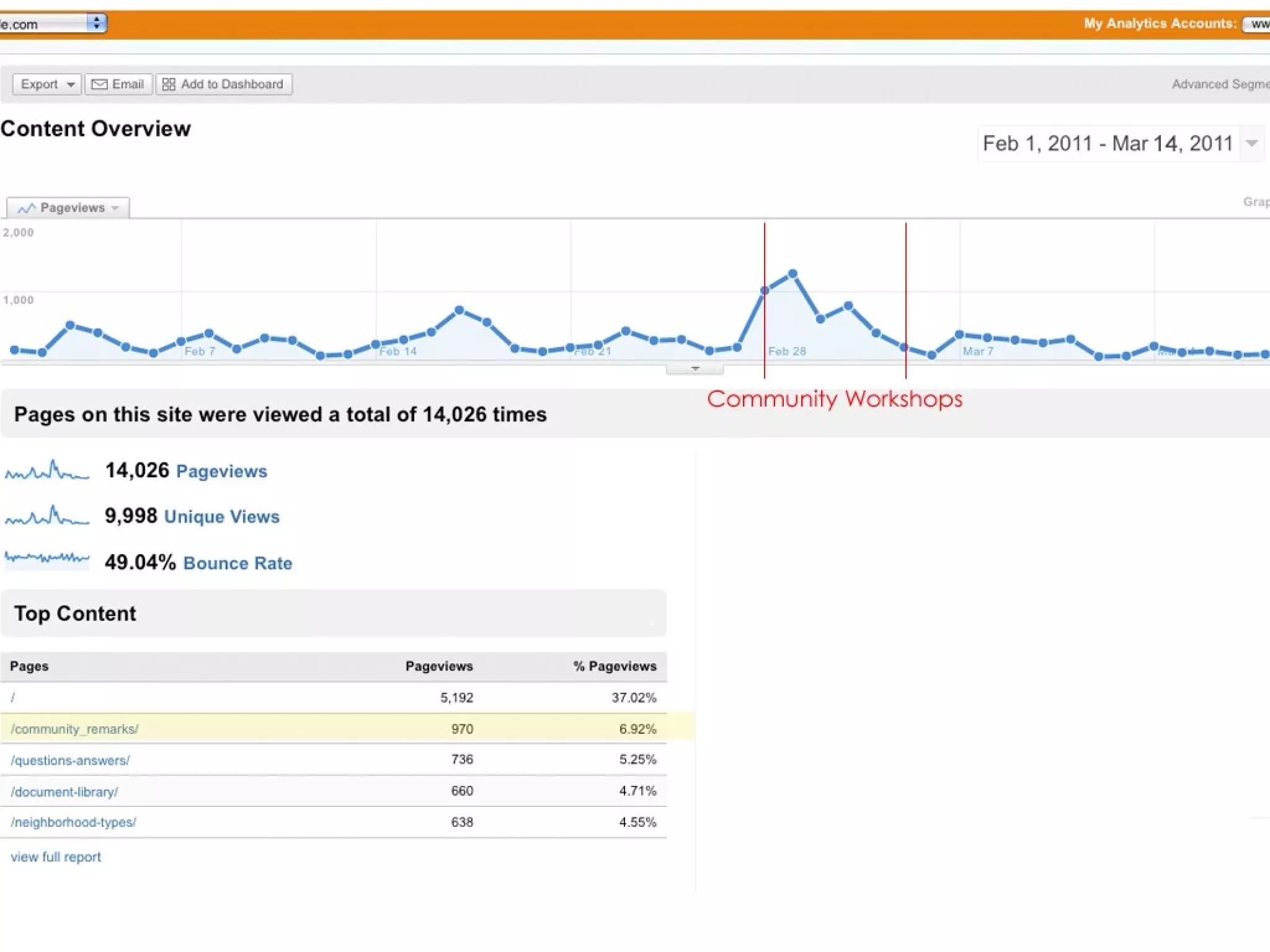The image size is (1270, 952).
Task: Click Advanced Segments option
Action: pos(1220,84)
